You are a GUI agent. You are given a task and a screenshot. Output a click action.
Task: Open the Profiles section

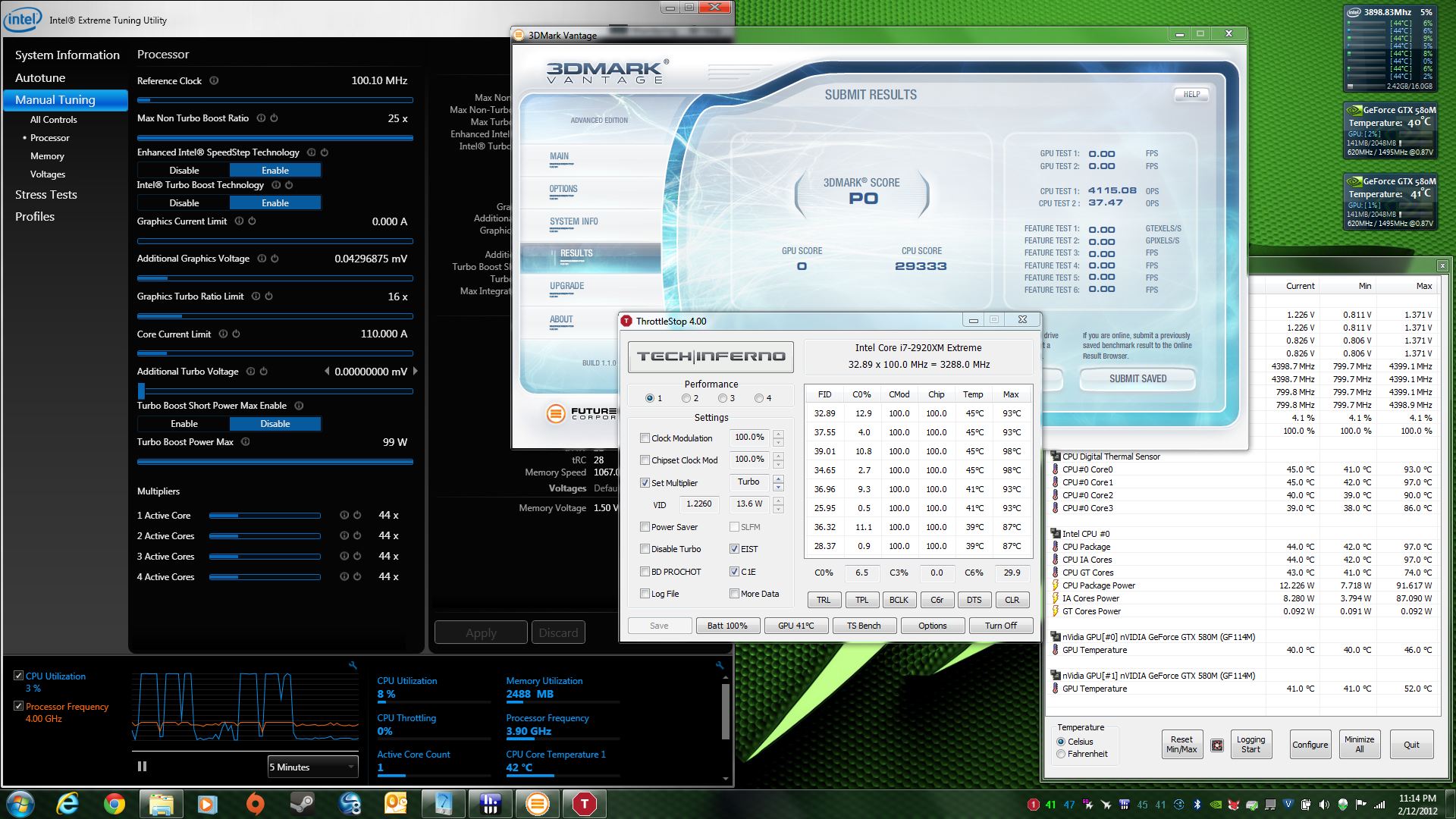35,217
